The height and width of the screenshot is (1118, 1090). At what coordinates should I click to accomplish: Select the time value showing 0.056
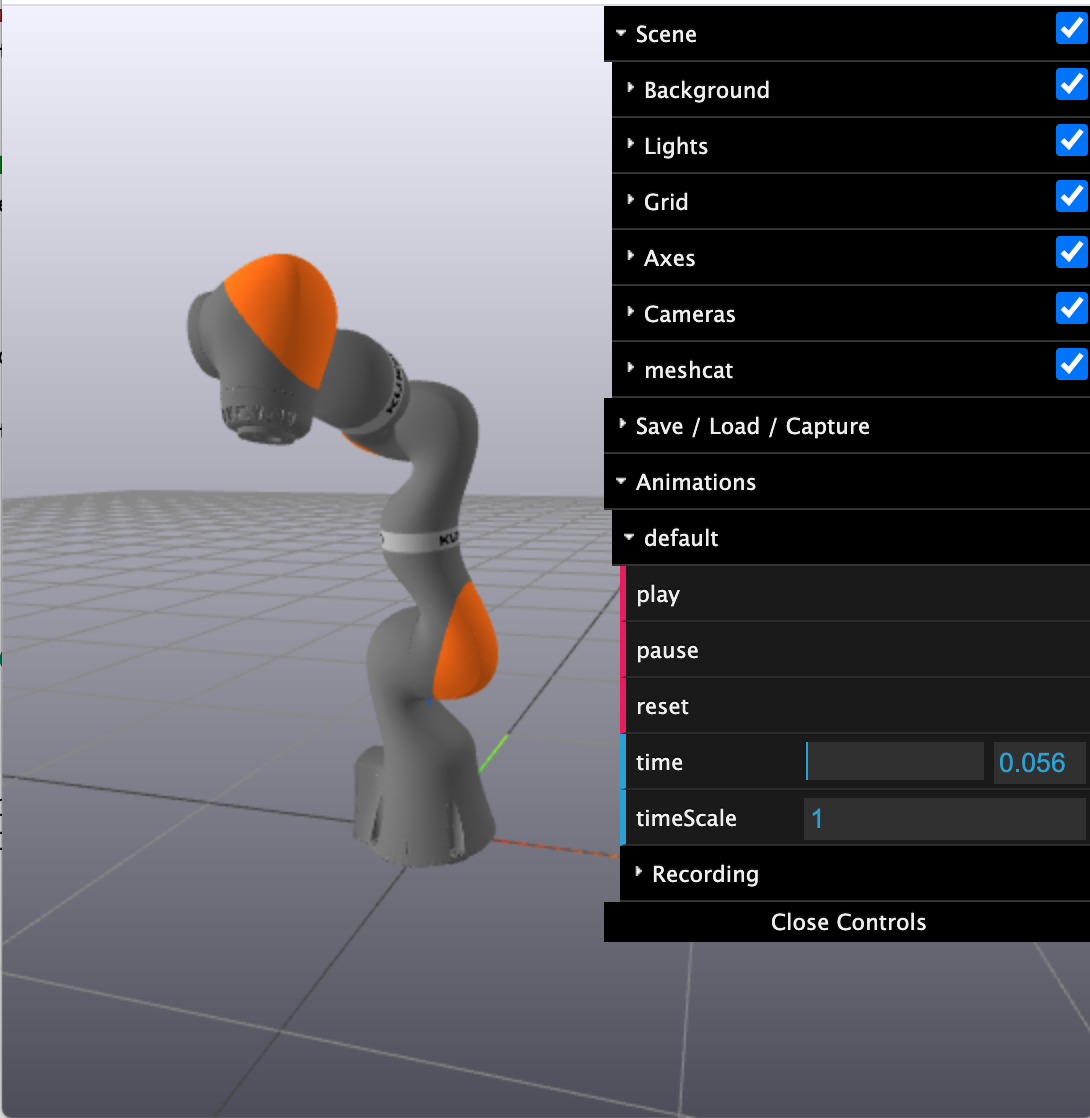click(1037, 762)
